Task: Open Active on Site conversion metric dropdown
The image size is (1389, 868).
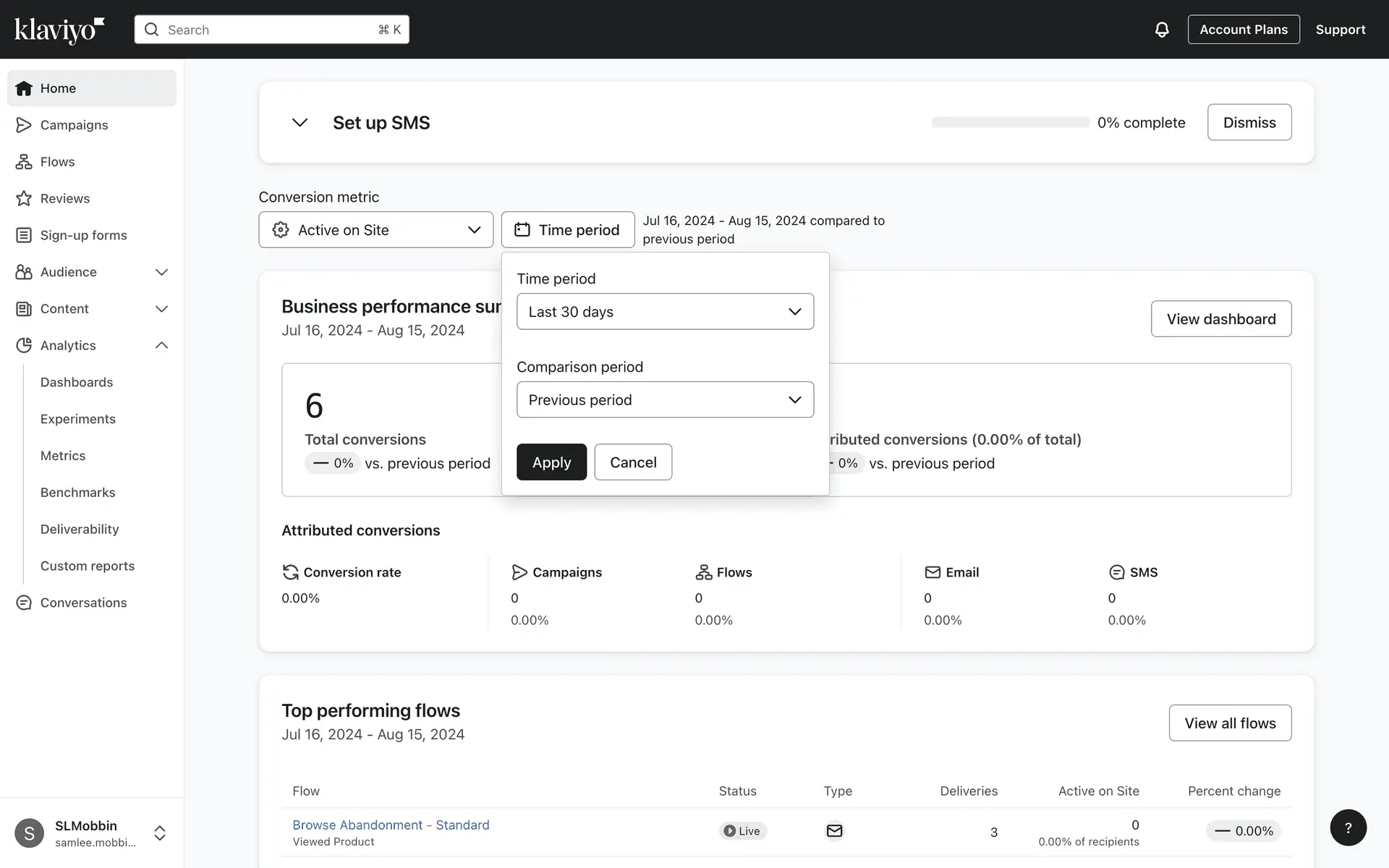Action: click(375, 230)
